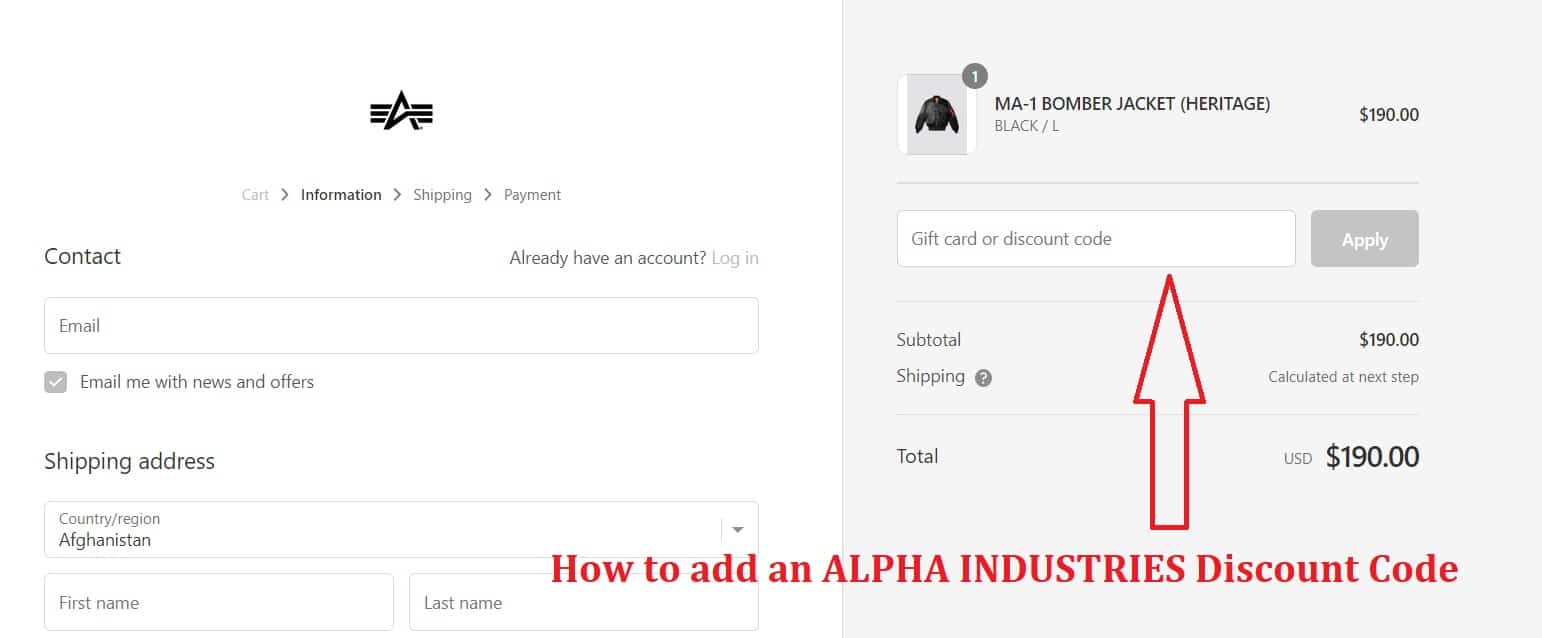The height and width of the screenshot is (638, 1542).
Task: Select the Shipping breadcrumb step
Action: (443, 194)
